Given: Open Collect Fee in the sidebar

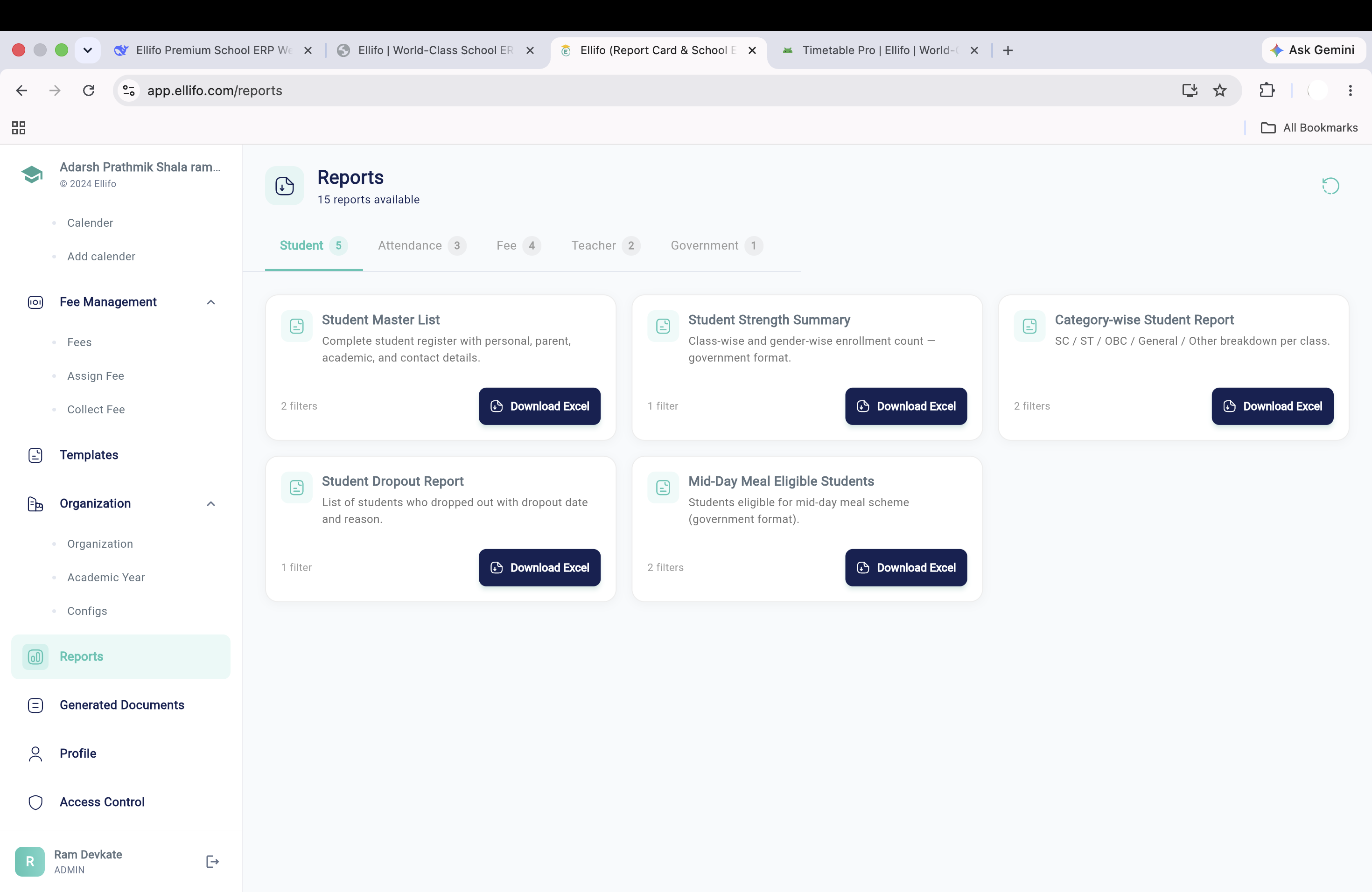Looking at the screenshot, I should 96,409.
